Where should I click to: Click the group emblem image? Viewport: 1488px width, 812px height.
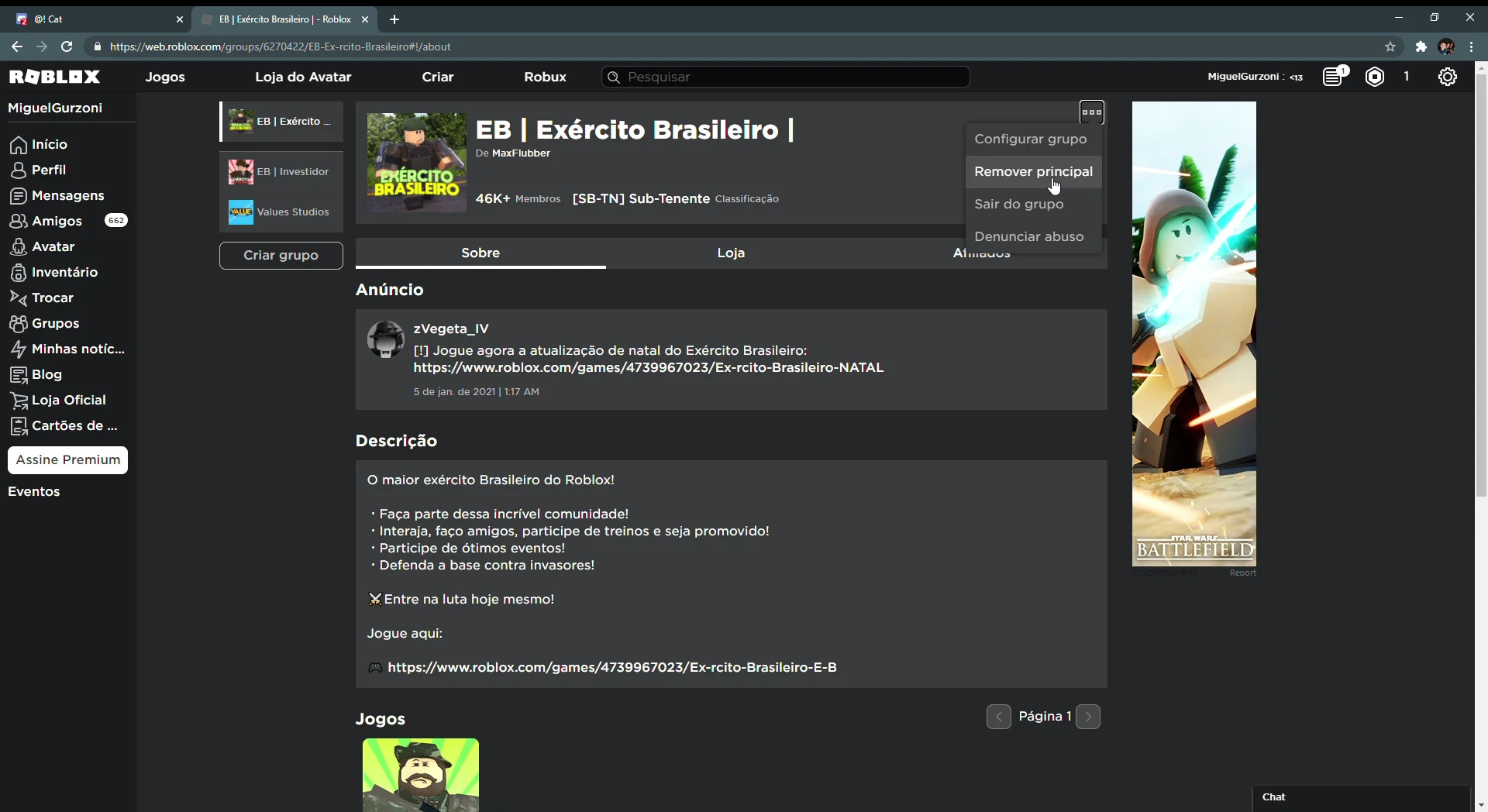[417, 163]
